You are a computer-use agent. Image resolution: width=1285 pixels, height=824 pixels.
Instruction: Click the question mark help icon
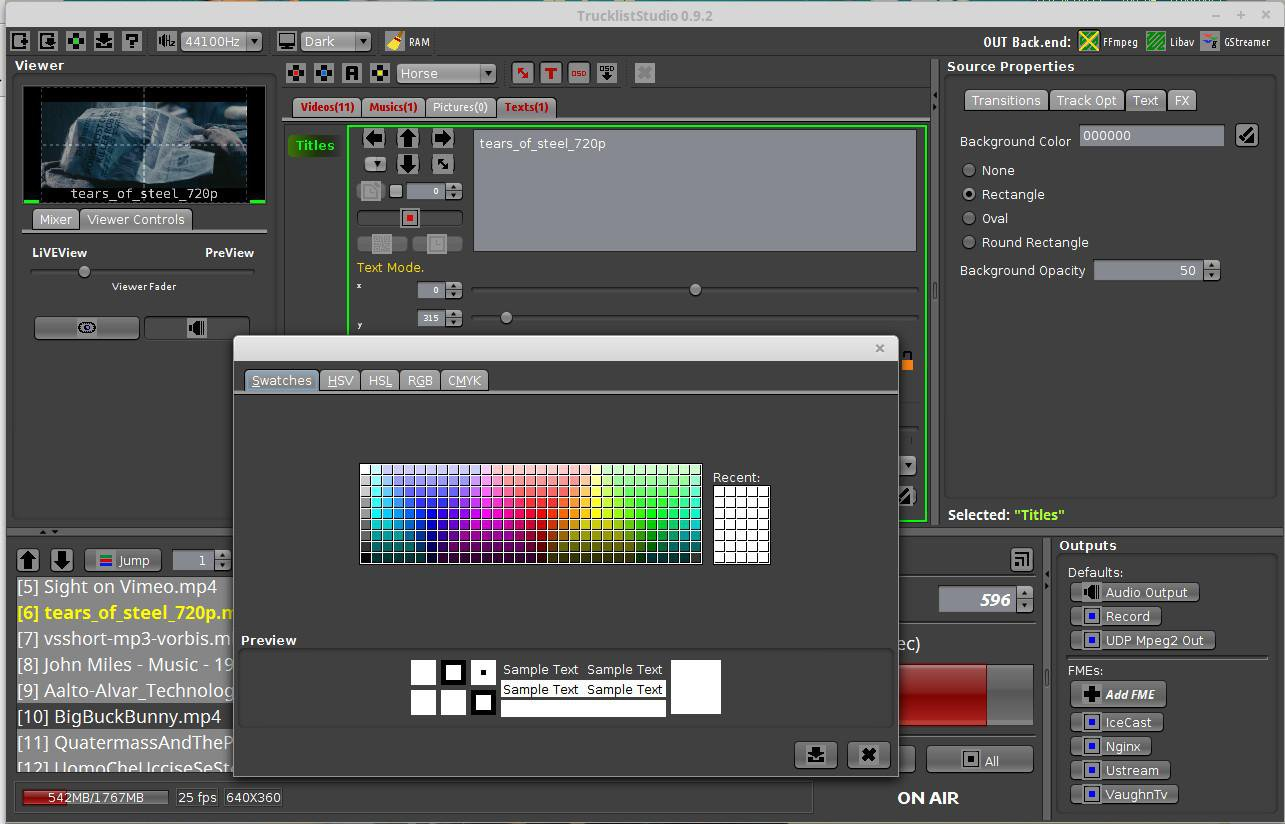pos(132,41)
